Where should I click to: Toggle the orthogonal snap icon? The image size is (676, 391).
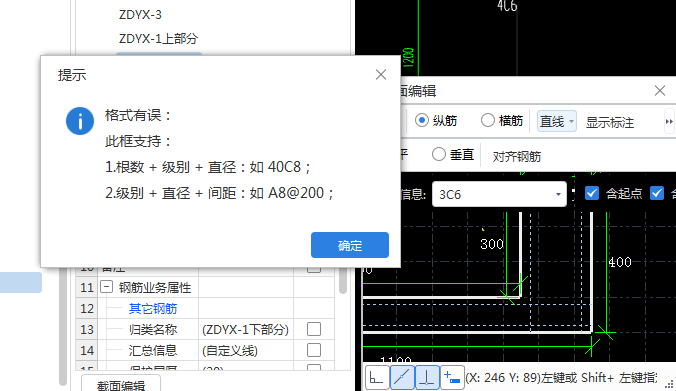376,378
